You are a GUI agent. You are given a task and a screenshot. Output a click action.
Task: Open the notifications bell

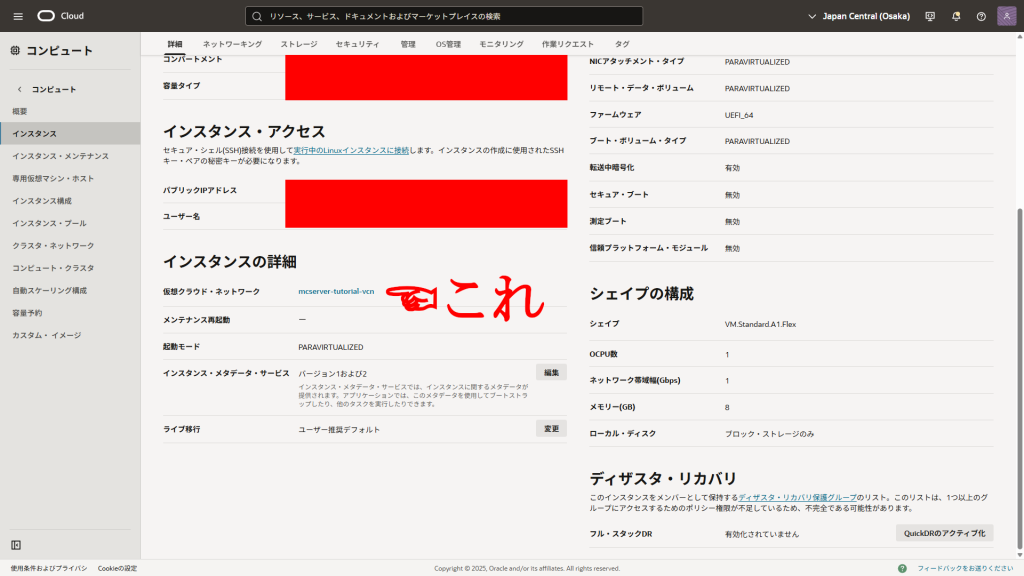tap(956, 16)
